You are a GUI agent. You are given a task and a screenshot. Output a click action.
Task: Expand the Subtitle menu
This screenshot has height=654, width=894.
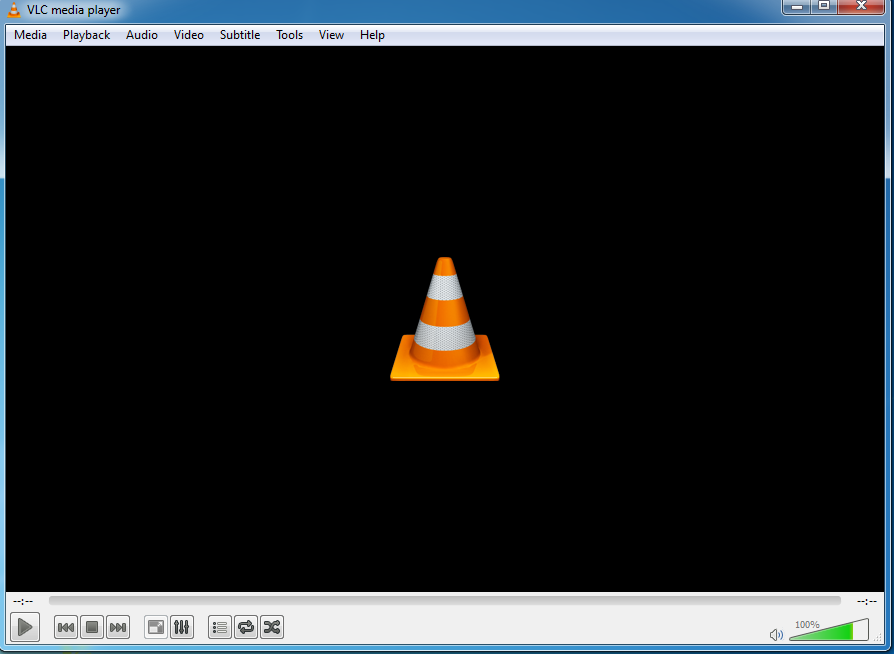(x=240, y=35)
